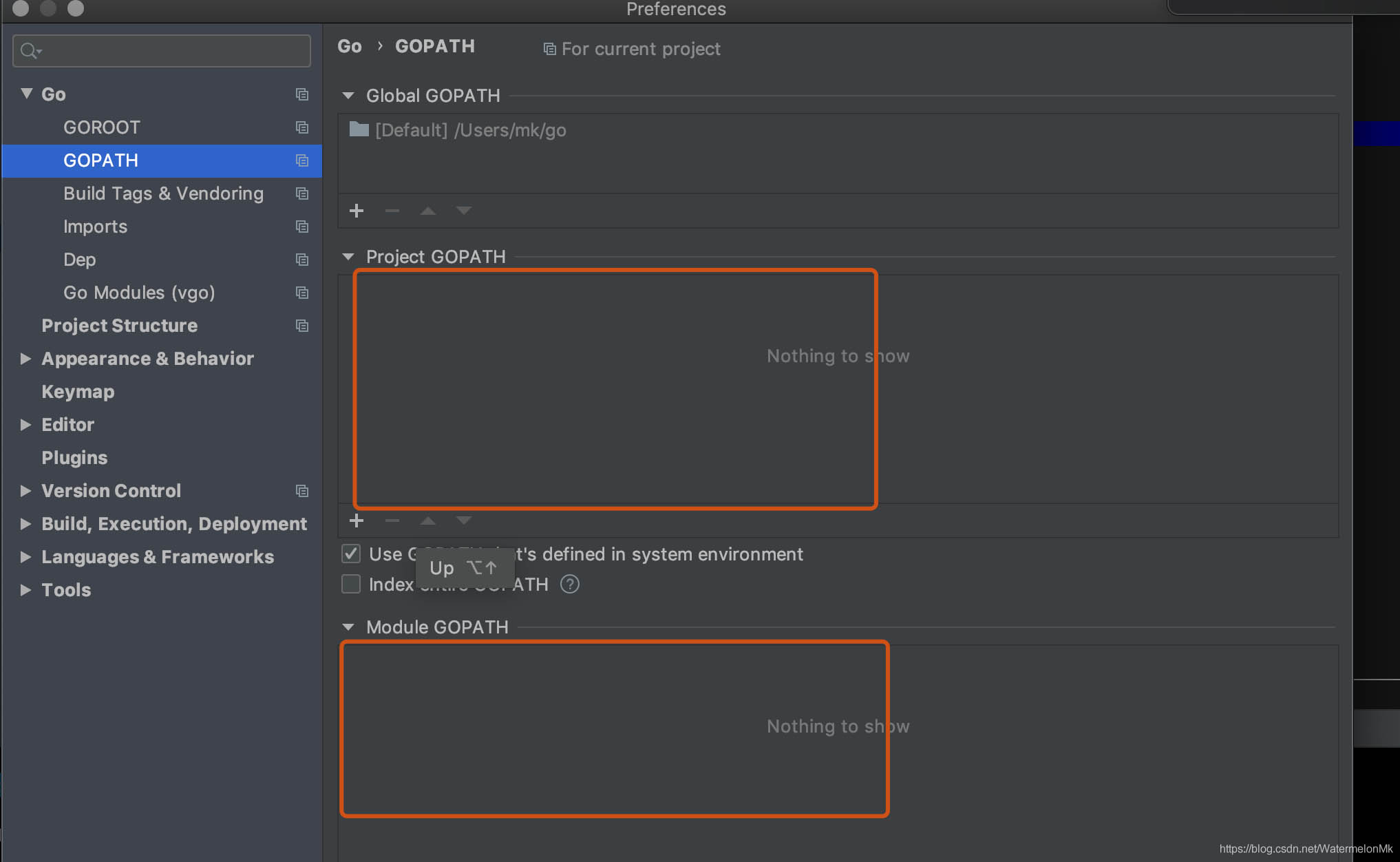Click the search magnifier icon in preferences
Image resolution: width=1400 pixels, height=862 pixels.
pos(29,51)
